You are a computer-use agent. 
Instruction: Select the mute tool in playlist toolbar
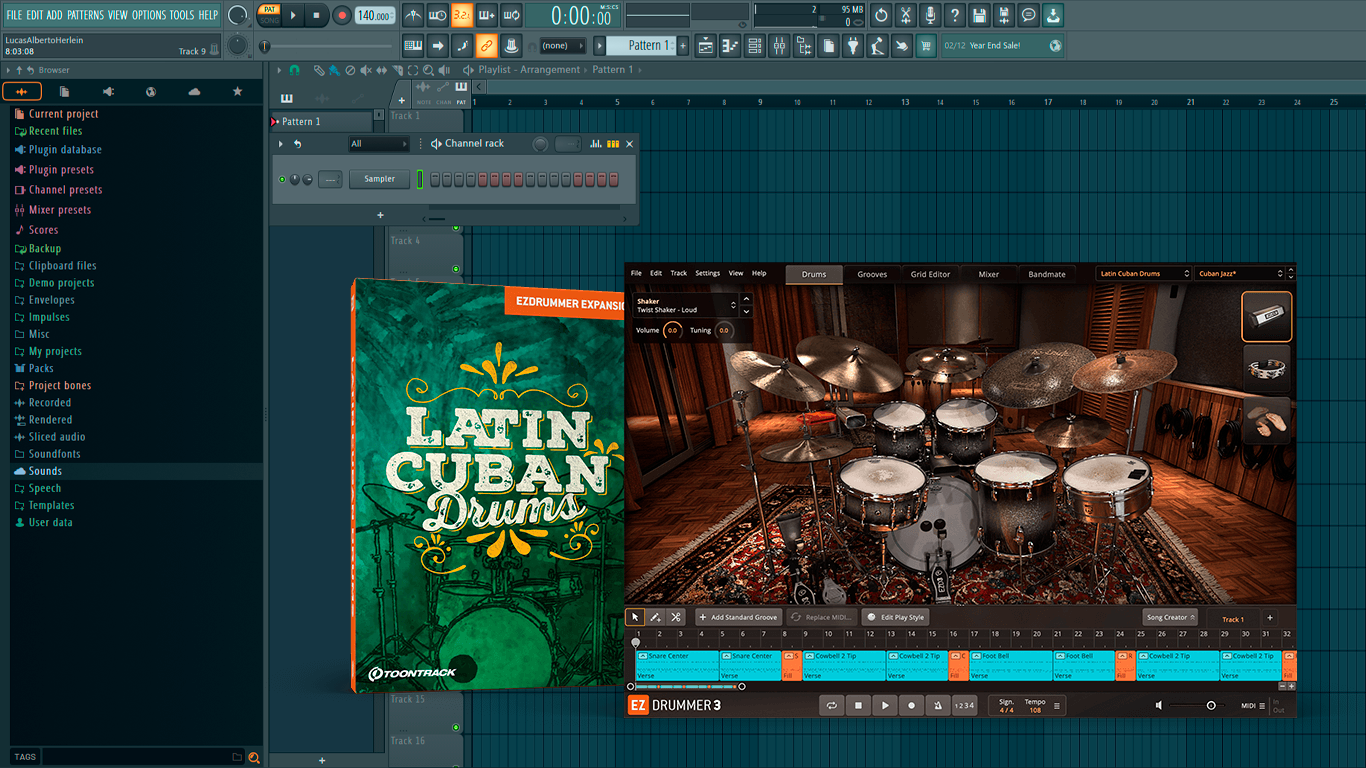[x=365, y=70]
